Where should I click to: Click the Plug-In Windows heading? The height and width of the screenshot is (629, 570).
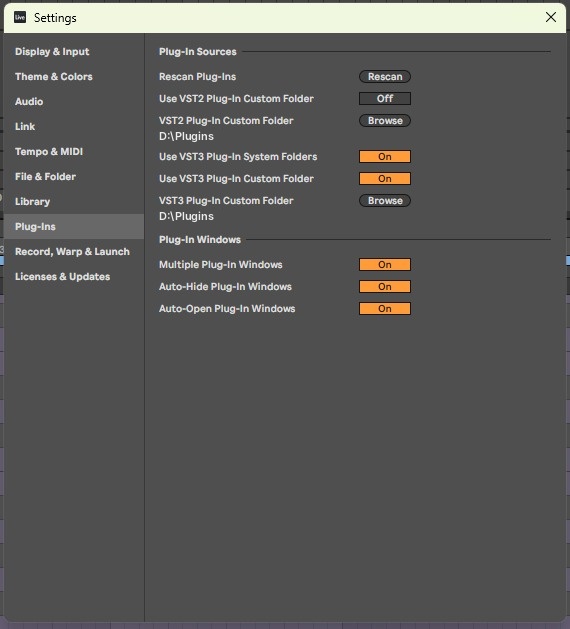click(200, 239)
